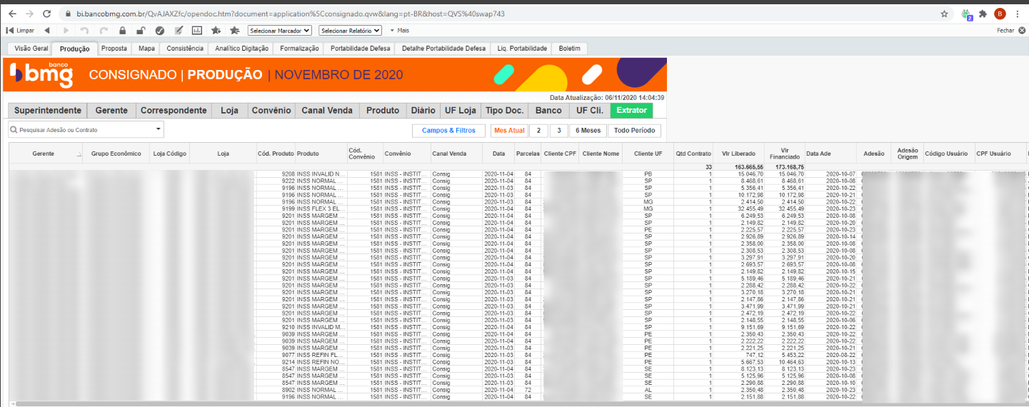Select the Superintendente view button

pyautogui.click(x=48, y=110)
